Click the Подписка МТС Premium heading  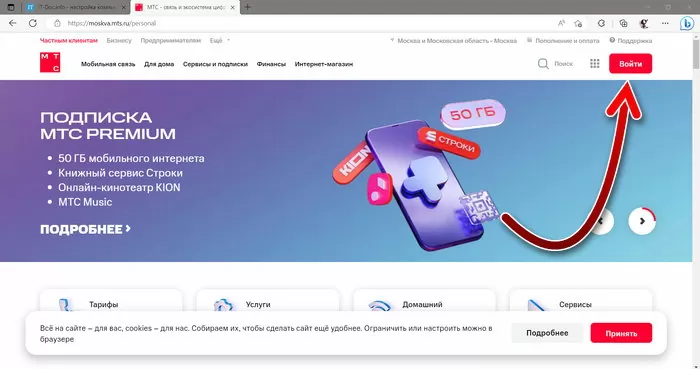(108, 126)
